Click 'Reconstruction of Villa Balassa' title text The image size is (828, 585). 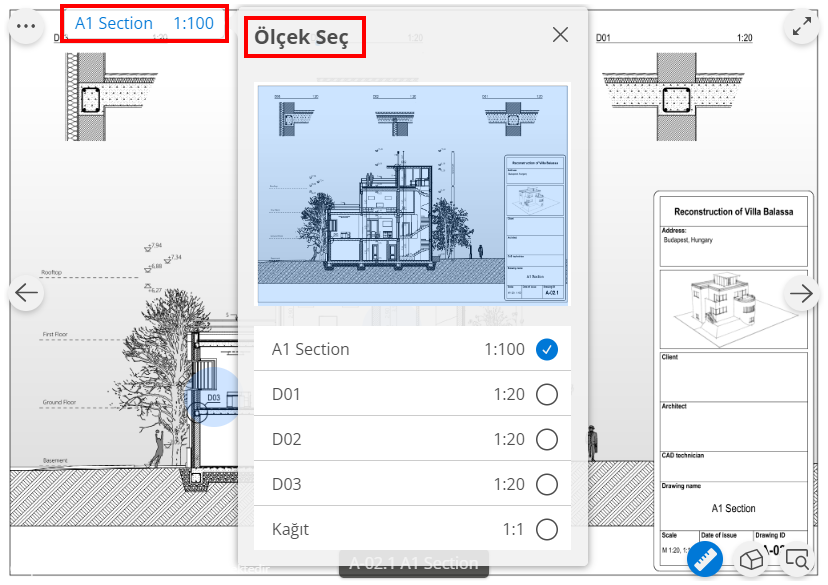click(733, 212)
